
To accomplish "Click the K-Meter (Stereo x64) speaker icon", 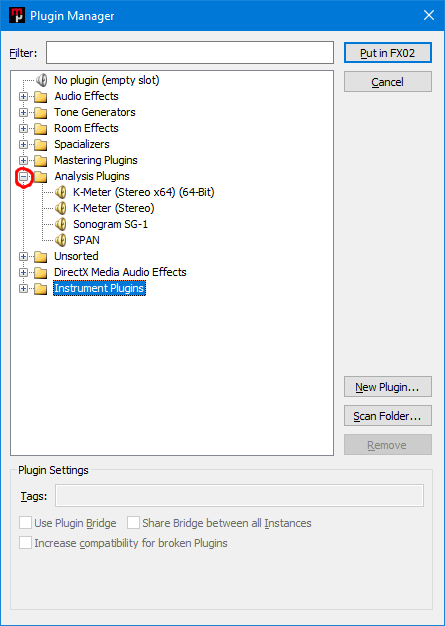I will [x=61, y=192].
